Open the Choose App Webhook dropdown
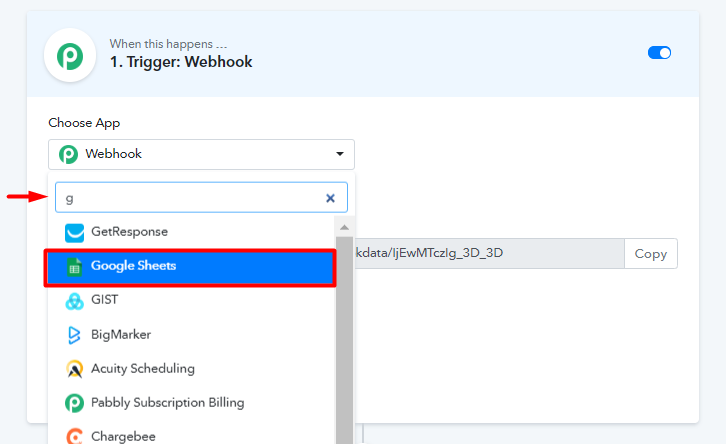Image resolution: width=726 pixels, height=444 pixels. 201,154
